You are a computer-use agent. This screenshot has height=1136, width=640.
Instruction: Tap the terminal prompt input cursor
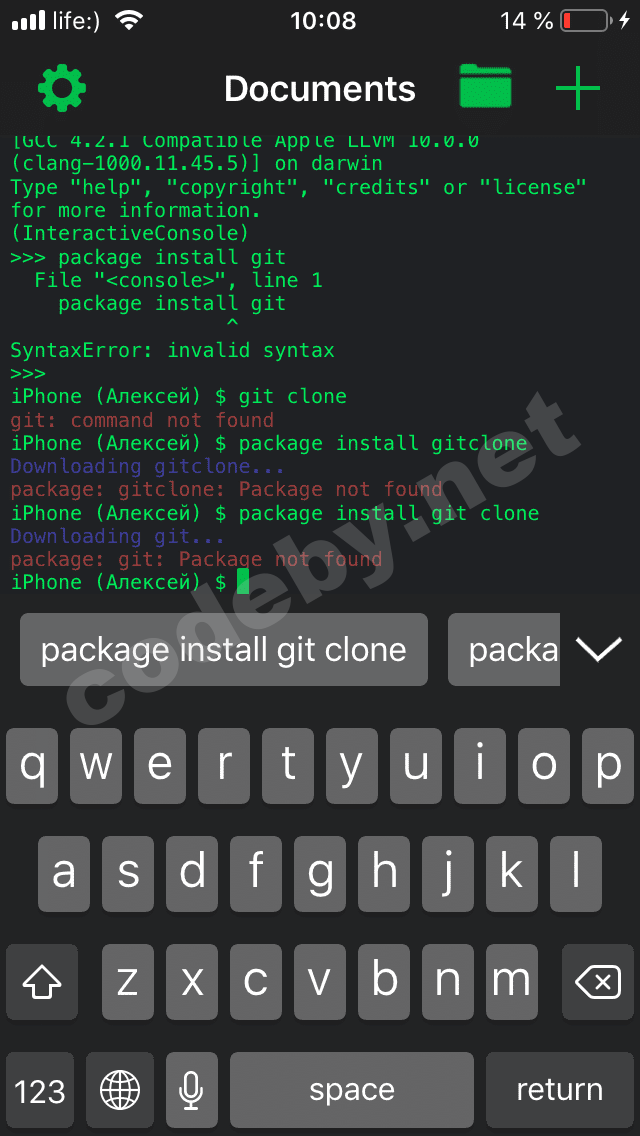[243, 581]
